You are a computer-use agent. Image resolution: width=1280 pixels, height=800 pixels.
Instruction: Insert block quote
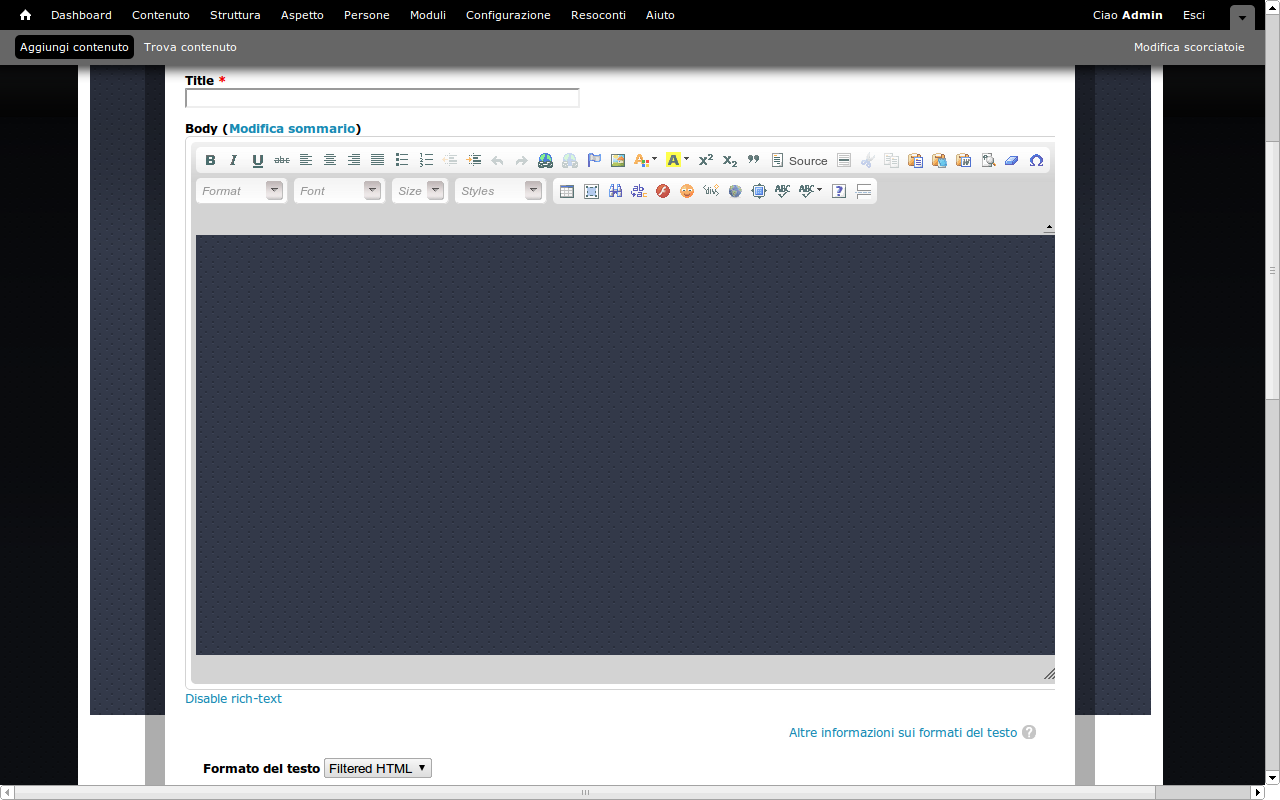tap(754, 160)
